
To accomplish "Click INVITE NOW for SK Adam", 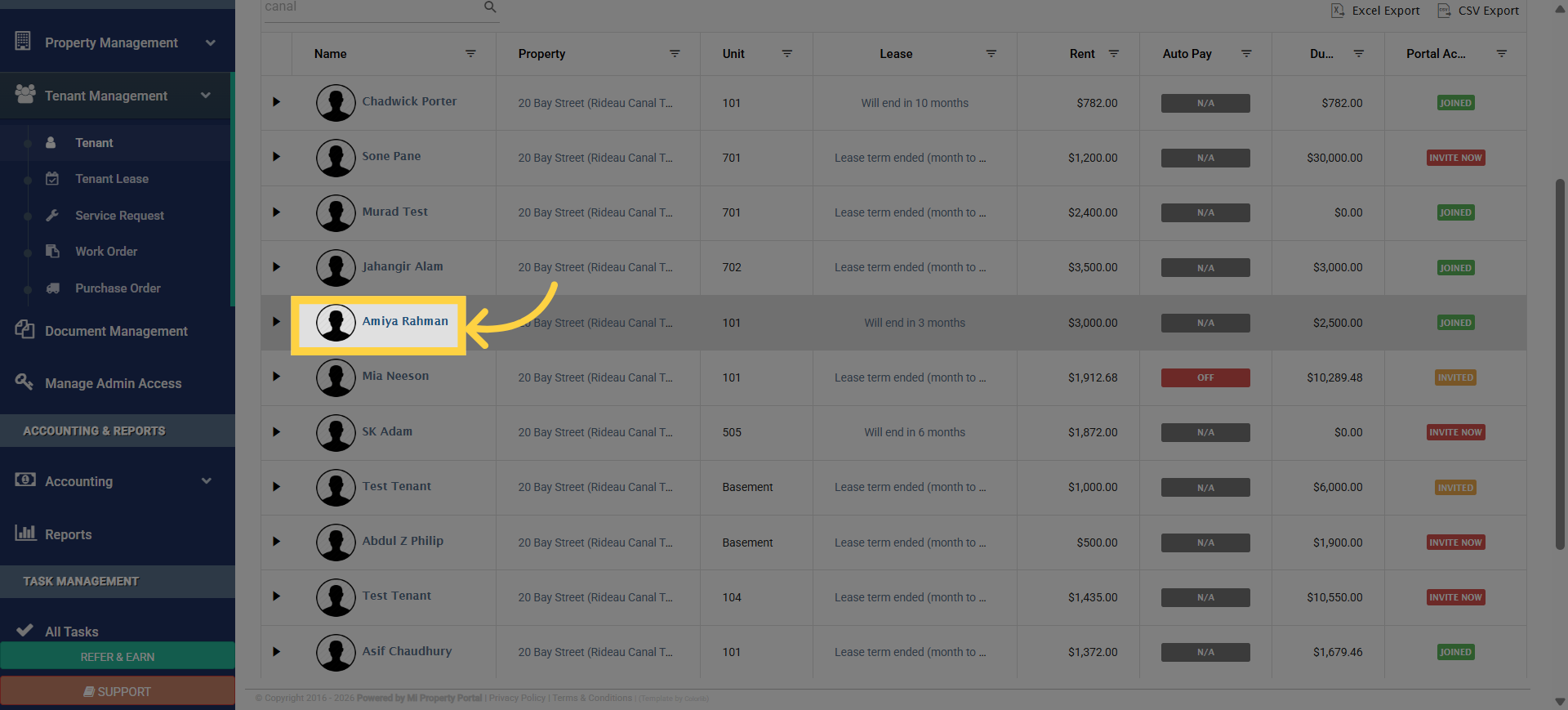I will pos(1455,432).
